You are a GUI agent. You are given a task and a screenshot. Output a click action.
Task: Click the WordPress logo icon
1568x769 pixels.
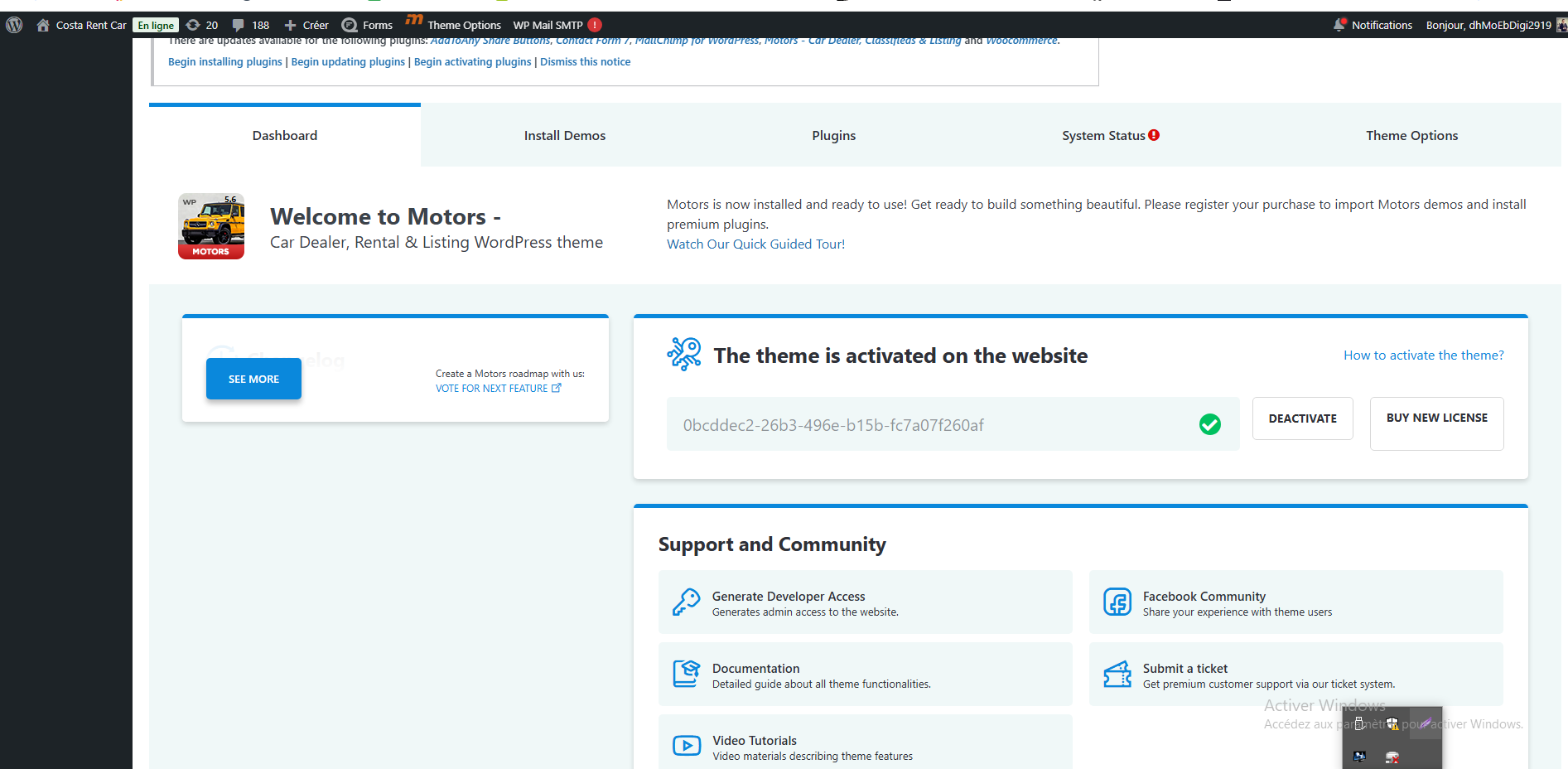click(x=14, y=25)
